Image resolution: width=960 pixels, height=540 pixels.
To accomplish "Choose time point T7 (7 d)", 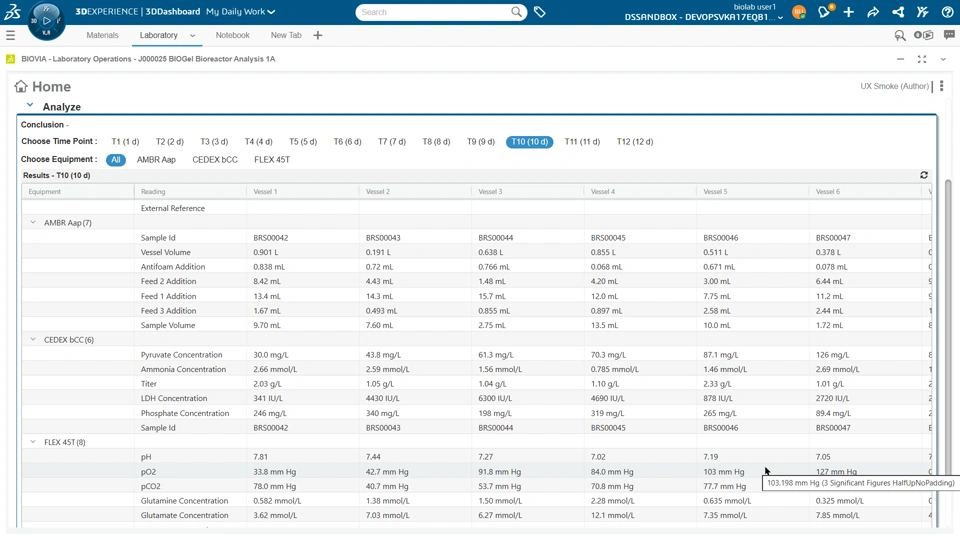I will [392, 142].
